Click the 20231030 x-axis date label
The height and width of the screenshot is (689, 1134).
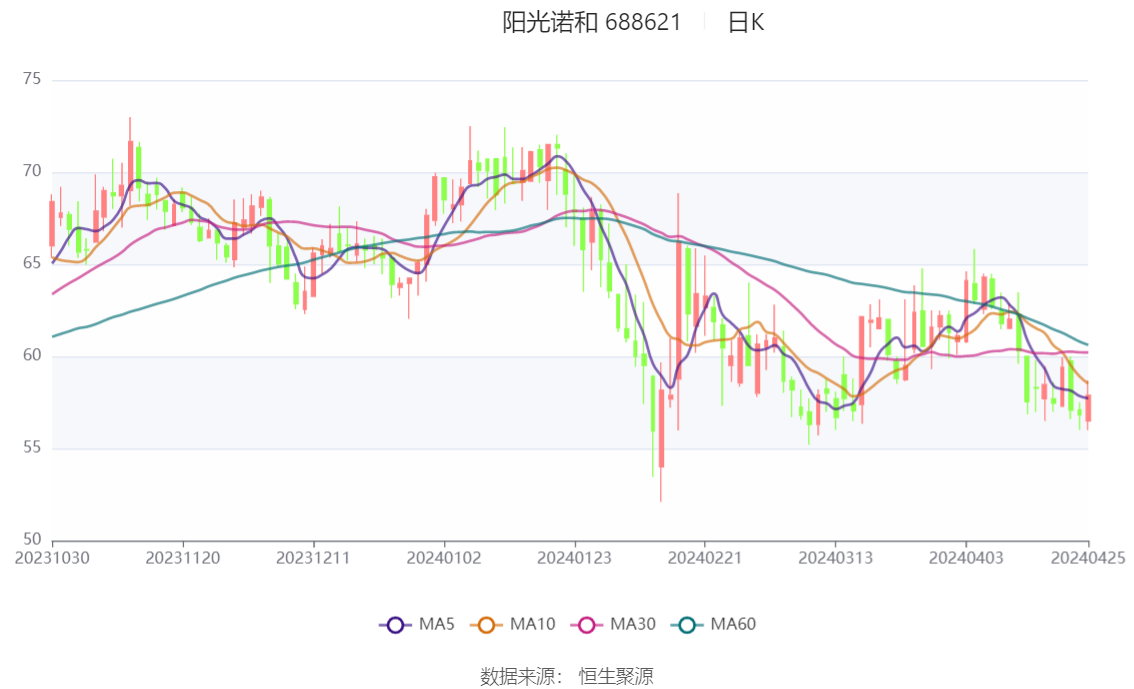[x=52, y=558]
